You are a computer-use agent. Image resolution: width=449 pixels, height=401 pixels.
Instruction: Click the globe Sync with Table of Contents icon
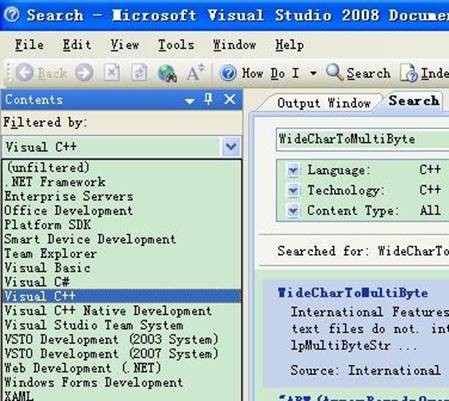click(167, 73)
